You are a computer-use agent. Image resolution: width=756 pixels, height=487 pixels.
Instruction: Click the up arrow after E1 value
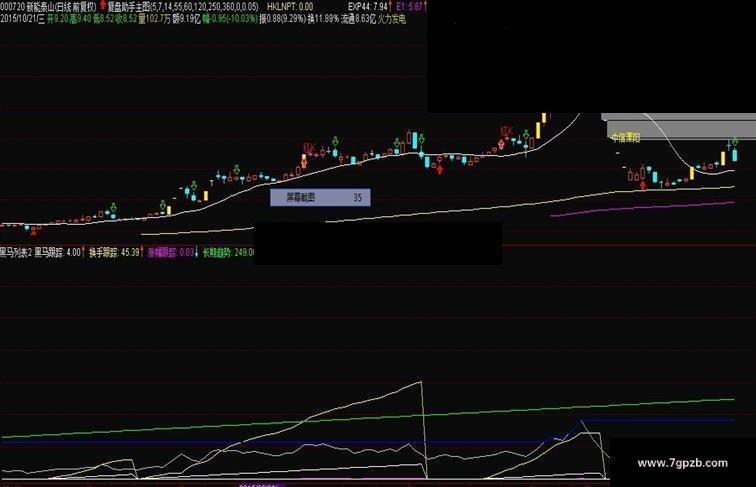pos(425,6)
